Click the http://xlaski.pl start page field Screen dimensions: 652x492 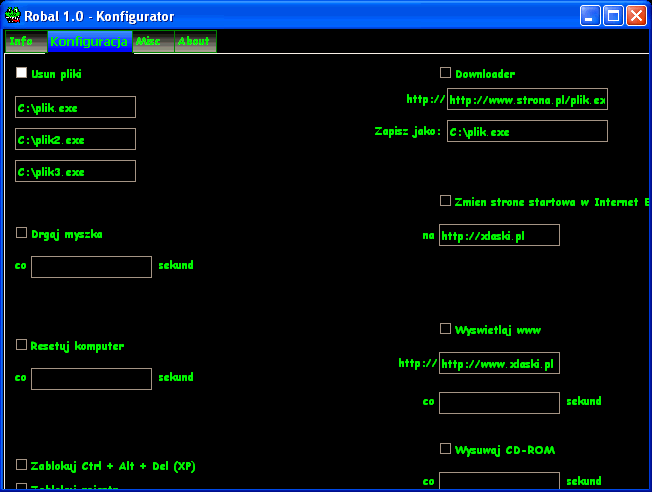(499, 235)
